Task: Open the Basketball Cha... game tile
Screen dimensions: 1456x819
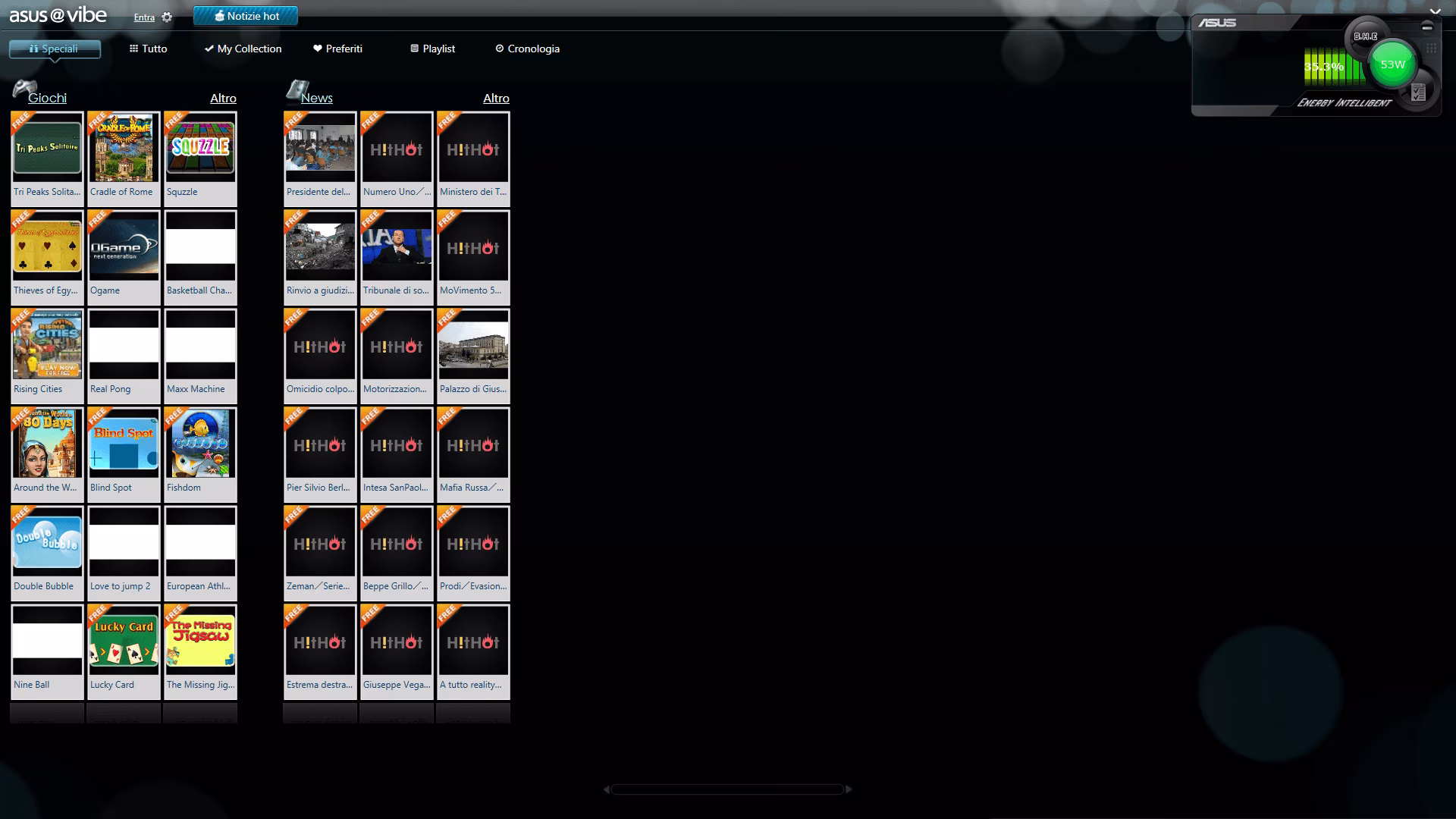Action: (x=200, y=258)
